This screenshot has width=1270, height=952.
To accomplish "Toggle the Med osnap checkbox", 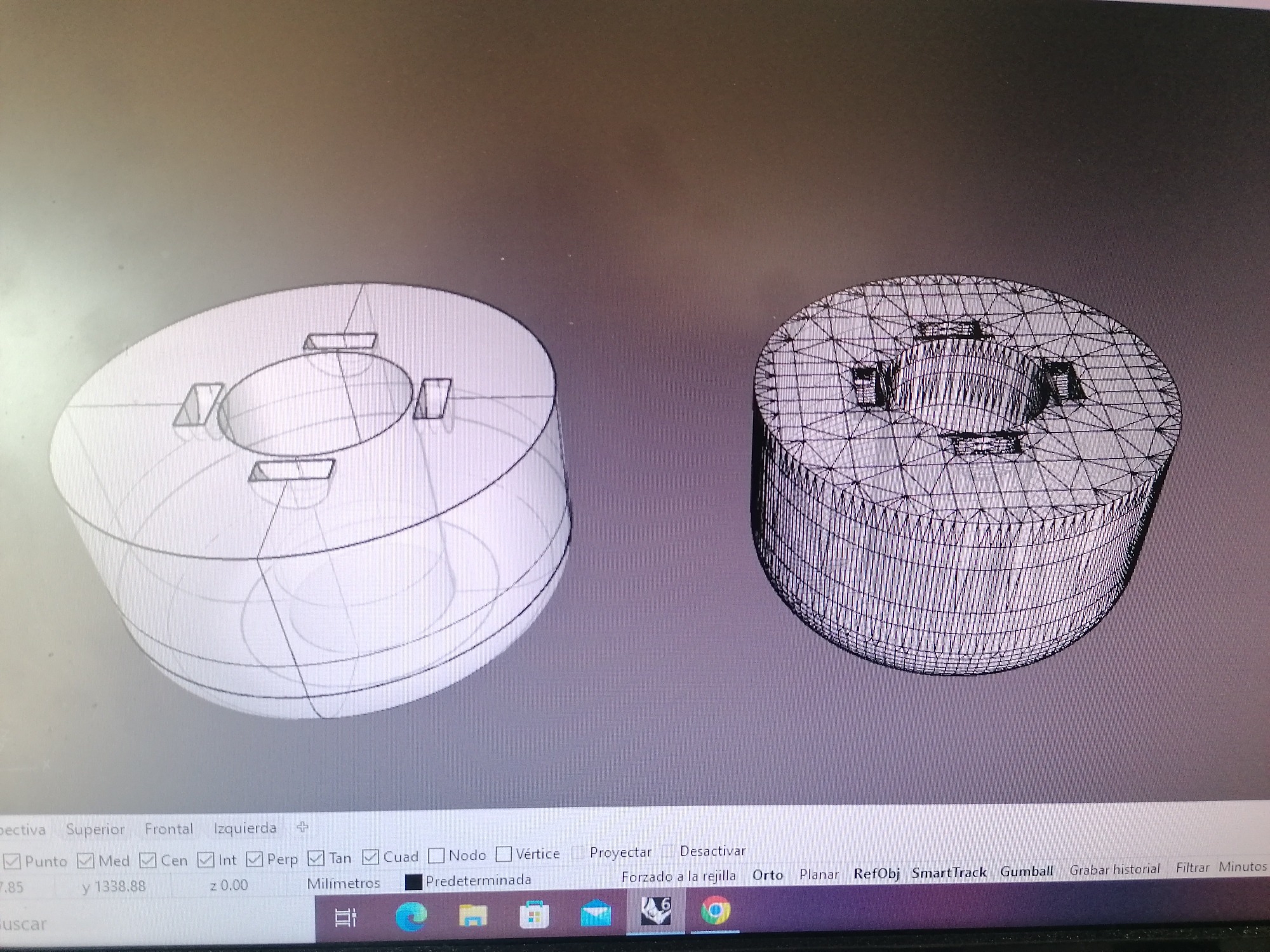I will click(x=86, y=861).
